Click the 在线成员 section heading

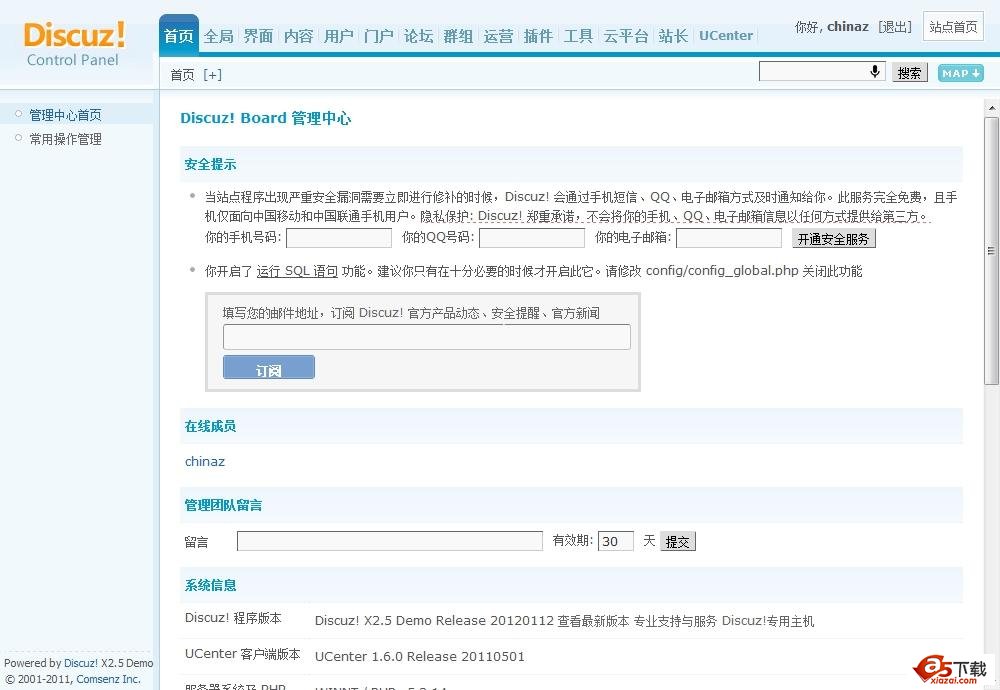[210, 426]
